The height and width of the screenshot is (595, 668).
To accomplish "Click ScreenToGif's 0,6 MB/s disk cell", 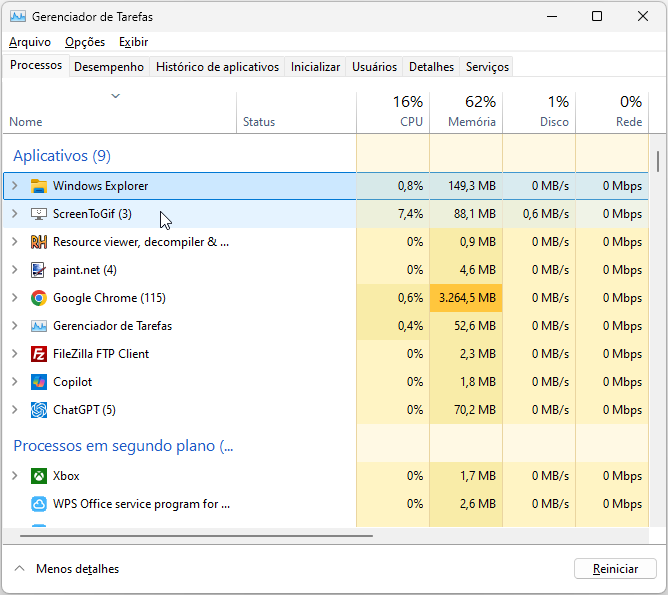I will pyautogui.click(x=539, y=214).
